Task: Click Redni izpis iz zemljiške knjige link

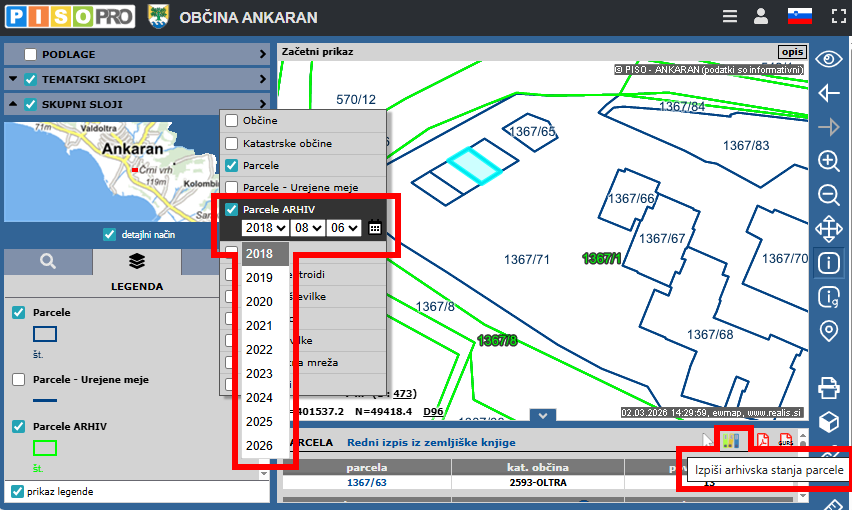Action: [431, 442]
